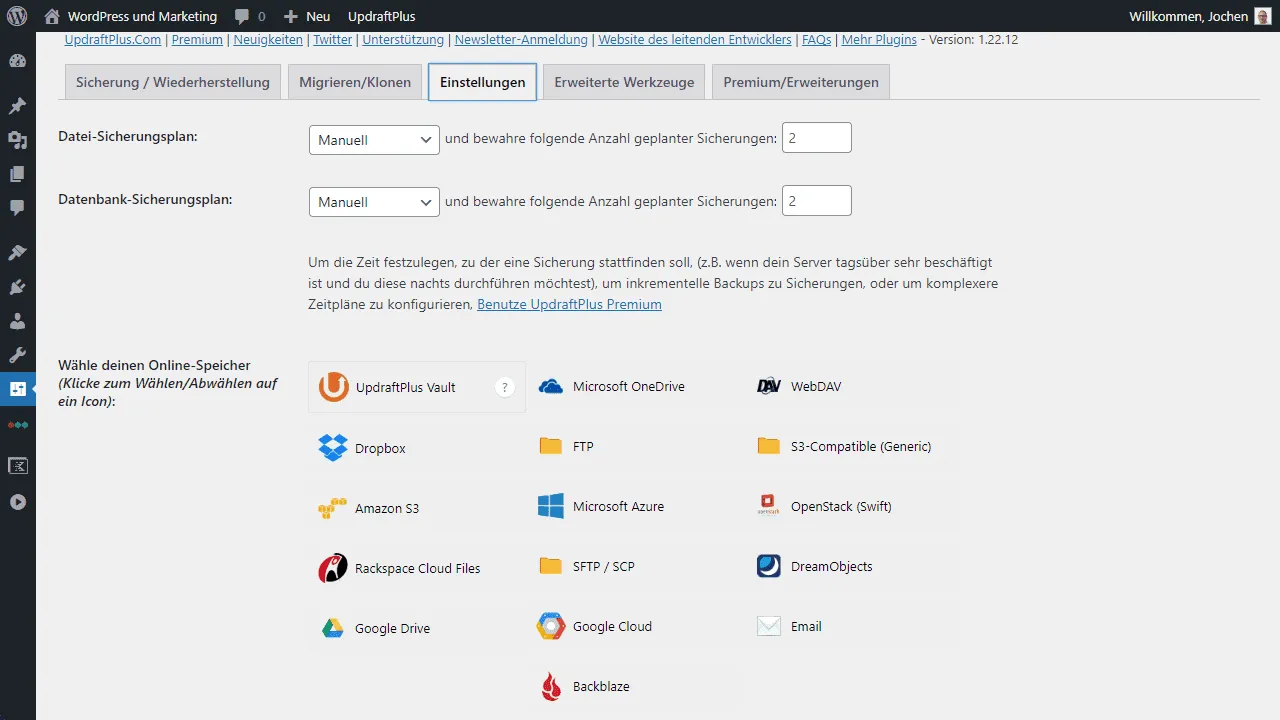The width and height of the screenshot is (1280, 720).
Task: Follow the UpdraftPlus.Com link
Action: pyautogui.click(x=113, y=40)
